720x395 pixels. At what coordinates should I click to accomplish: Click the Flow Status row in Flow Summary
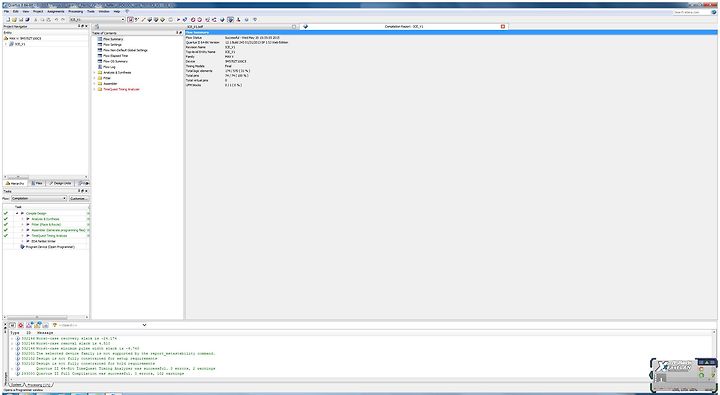pyautogui.click(x=451, y=37)
